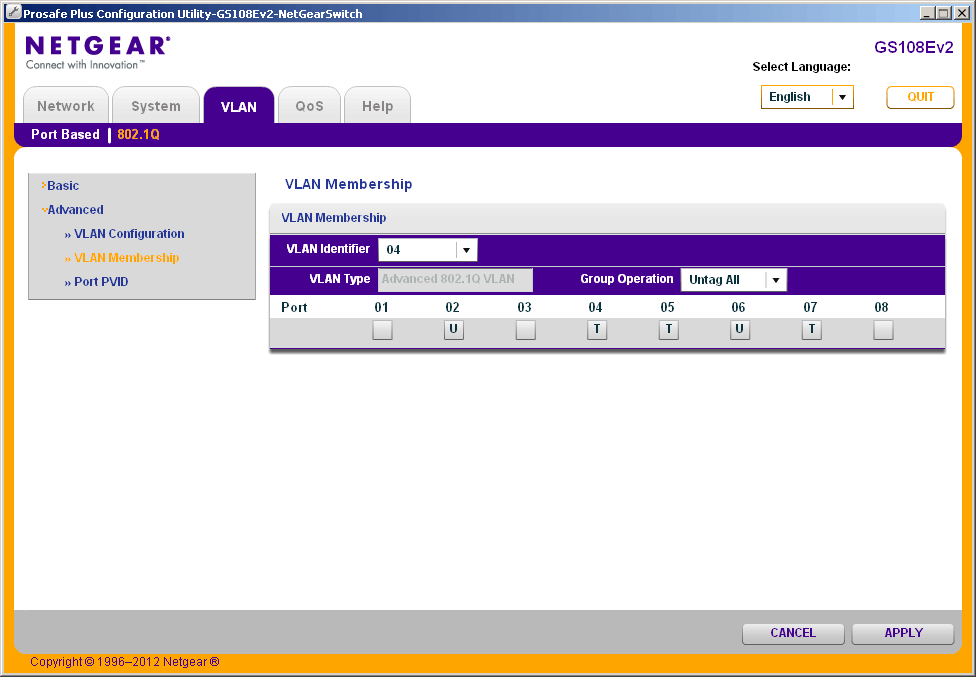This screenshot has width=976, height=677.
Task: Click the Copyright 1996-2012 Netgear text
Action: pyautogui.click(x=124, y=662)
